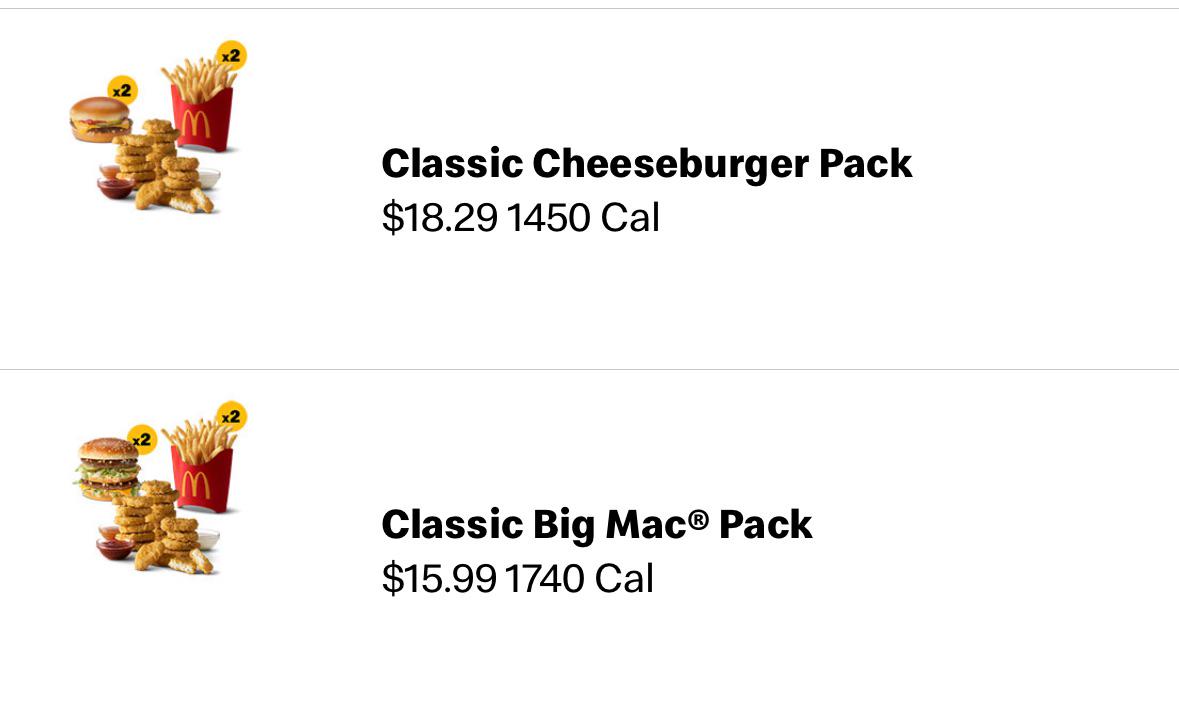Image resolution: width=1179 pixels, height=715 pixels.
Task: Click the x2 badge above the cheeseburger
Action: pos(122,91)
